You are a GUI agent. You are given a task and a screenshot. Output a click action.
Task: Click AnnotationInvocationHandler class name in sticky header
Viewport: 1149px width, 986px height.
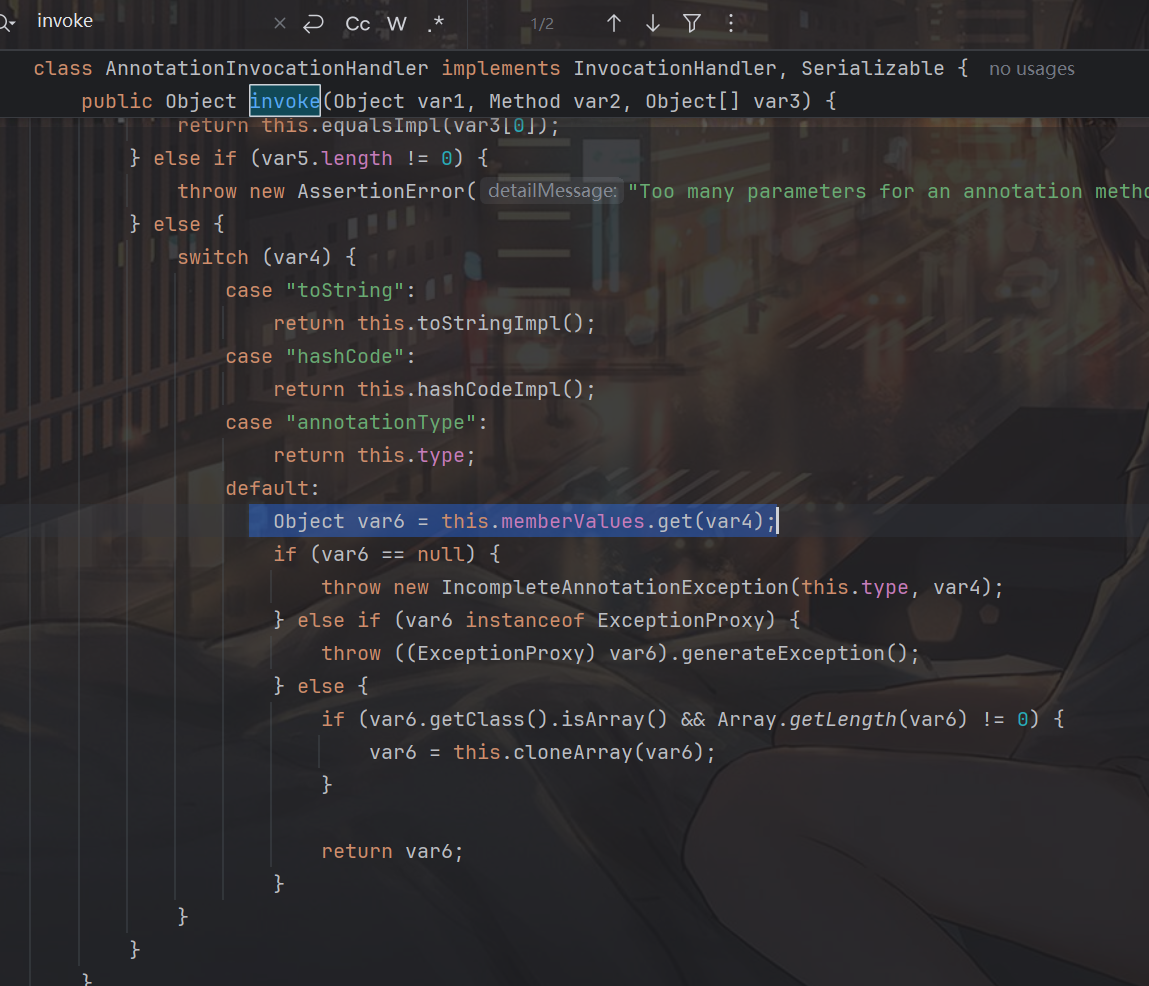coord(267,69)
